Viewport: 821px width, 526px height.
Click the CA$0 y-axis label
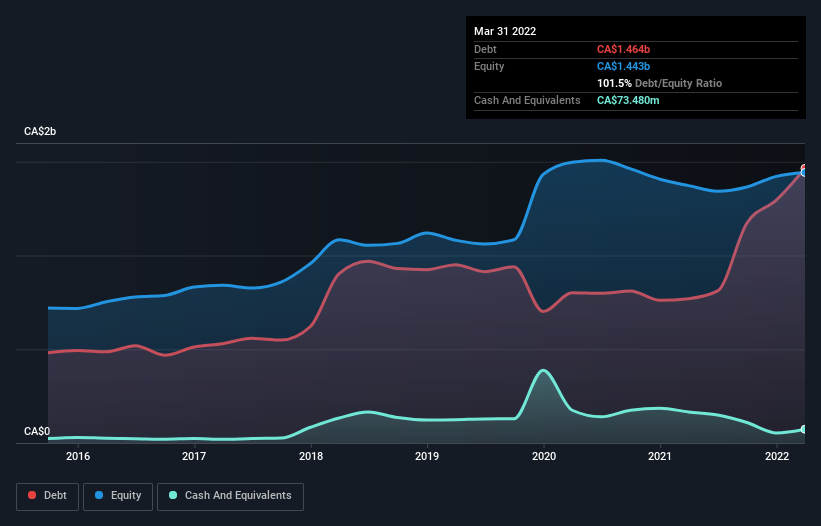point(37,431)
